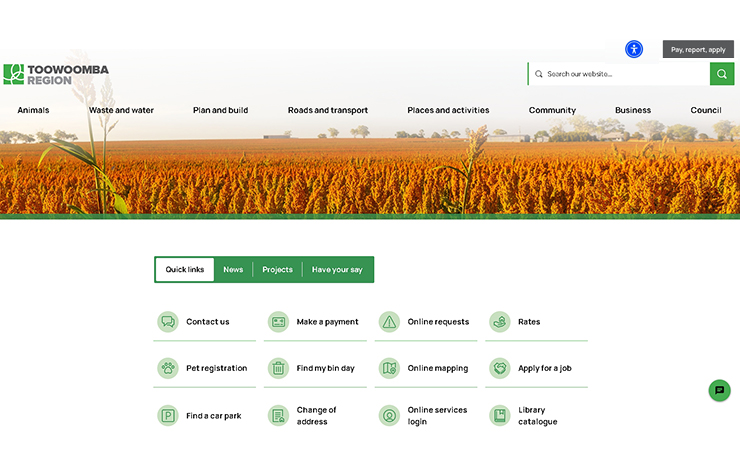Click the Online requests warning triangle icon
The width and height of the screenshot is (740, 460).
point(389,322)
